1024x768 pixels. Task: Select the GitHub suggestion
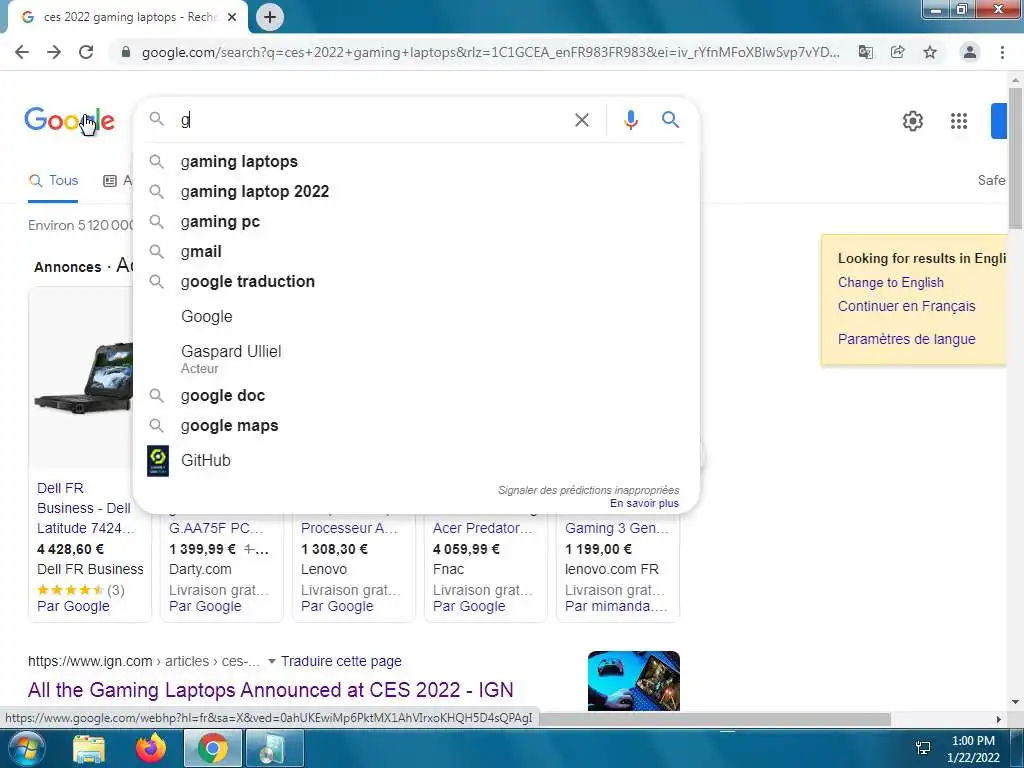(416, 460)
